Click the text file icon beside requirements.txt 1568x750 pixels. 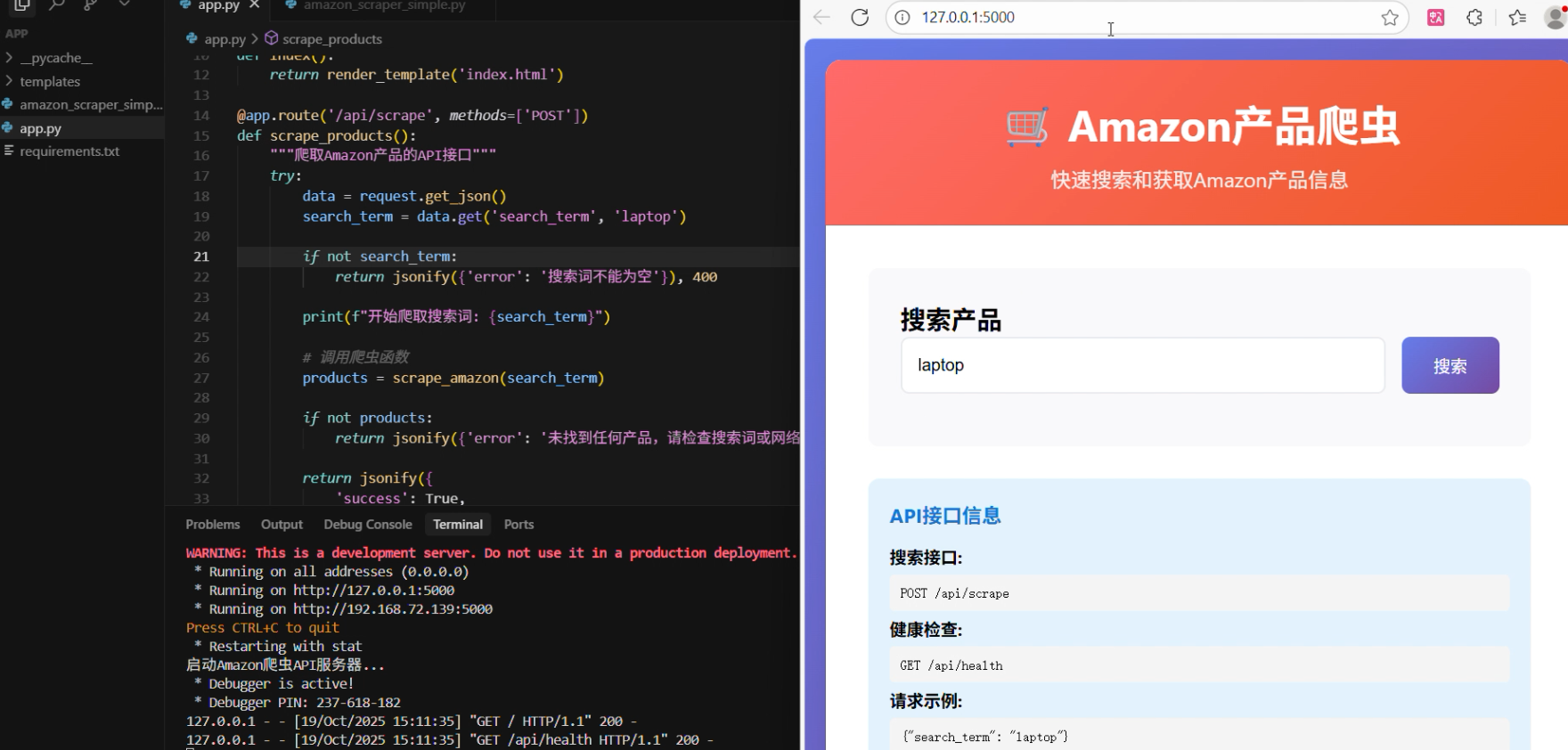[x=8, y=151]
